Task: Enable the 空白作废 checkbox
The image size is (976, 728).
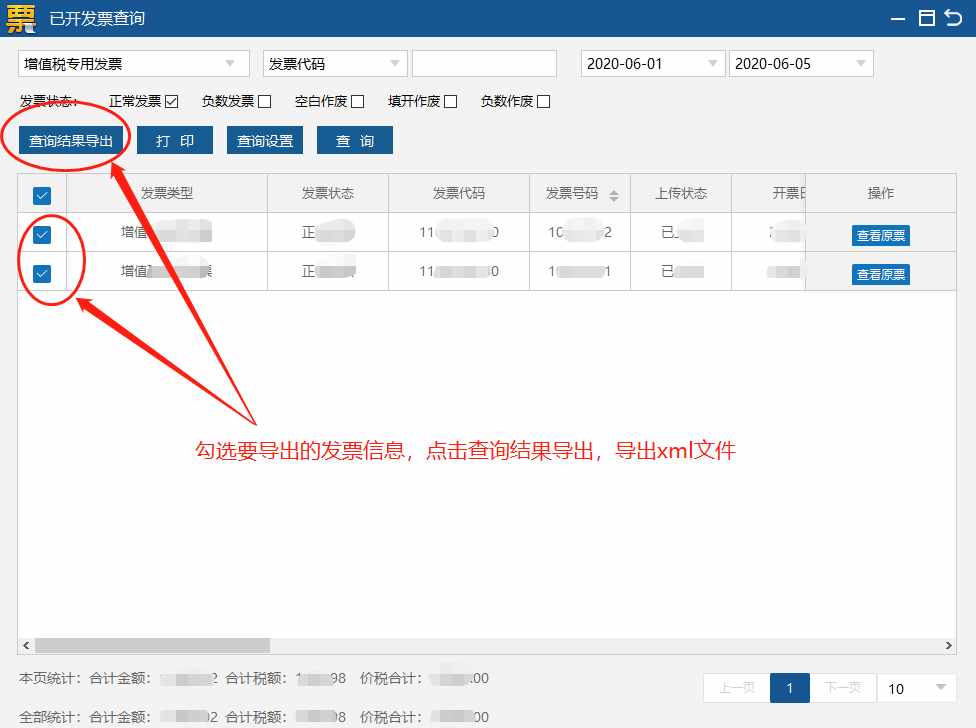Action: 357,101
